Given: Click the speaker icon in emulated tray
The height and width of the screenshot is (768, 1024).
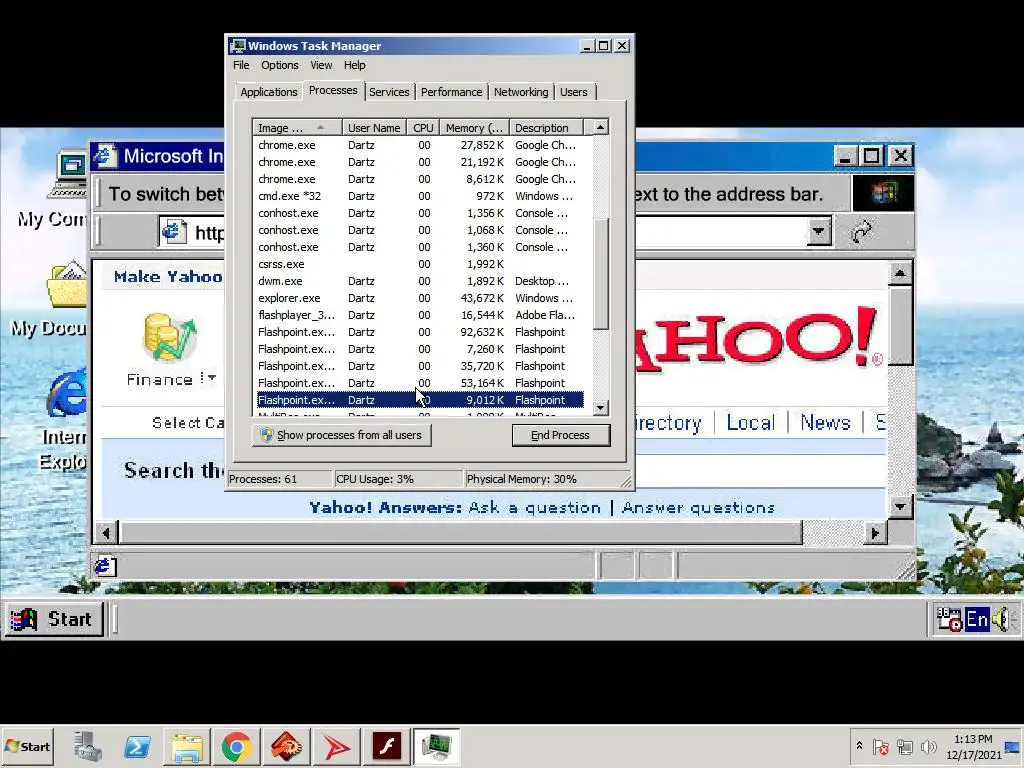Looking at the screenshot, I should coord(1002,619).
